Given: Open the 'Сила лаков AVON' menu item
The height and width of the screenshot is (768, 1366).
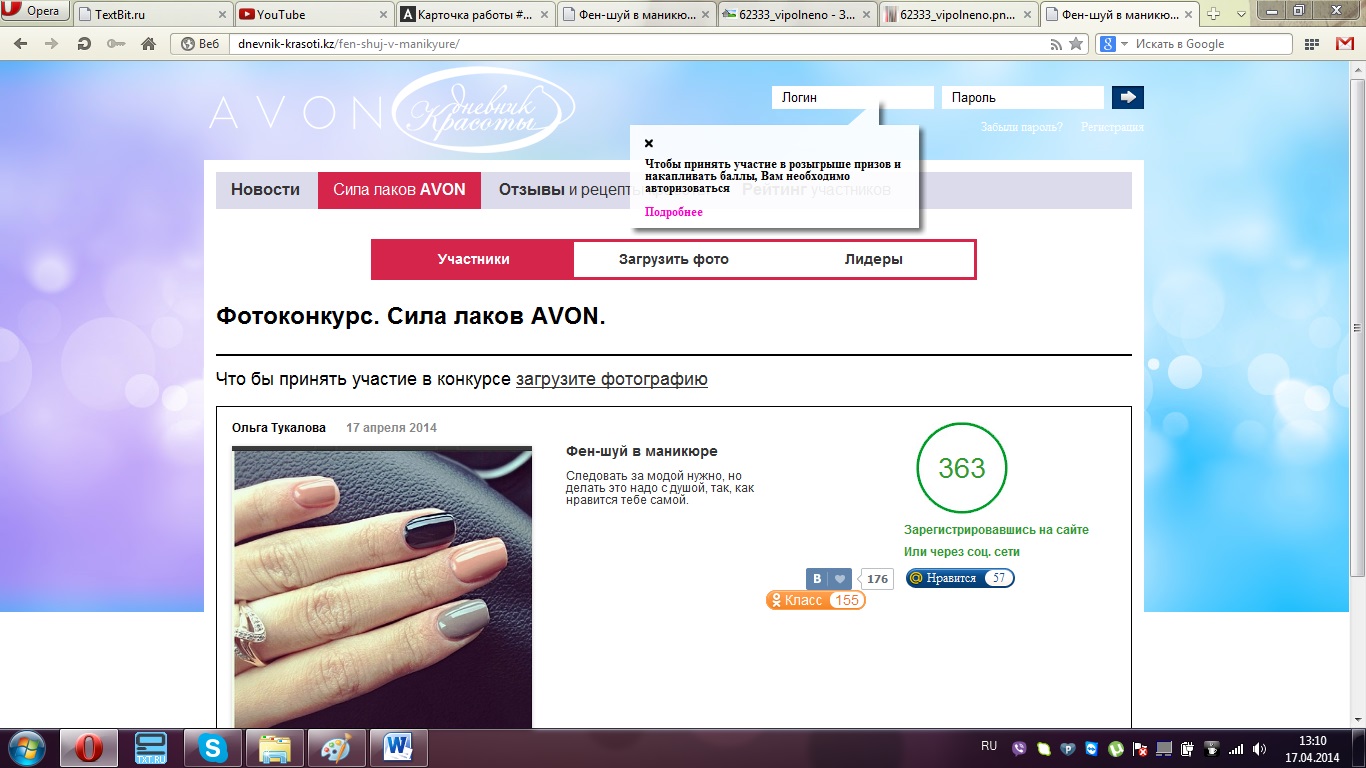Looking at the screenshot, I should pyautogui.click(x=399, y=190).
